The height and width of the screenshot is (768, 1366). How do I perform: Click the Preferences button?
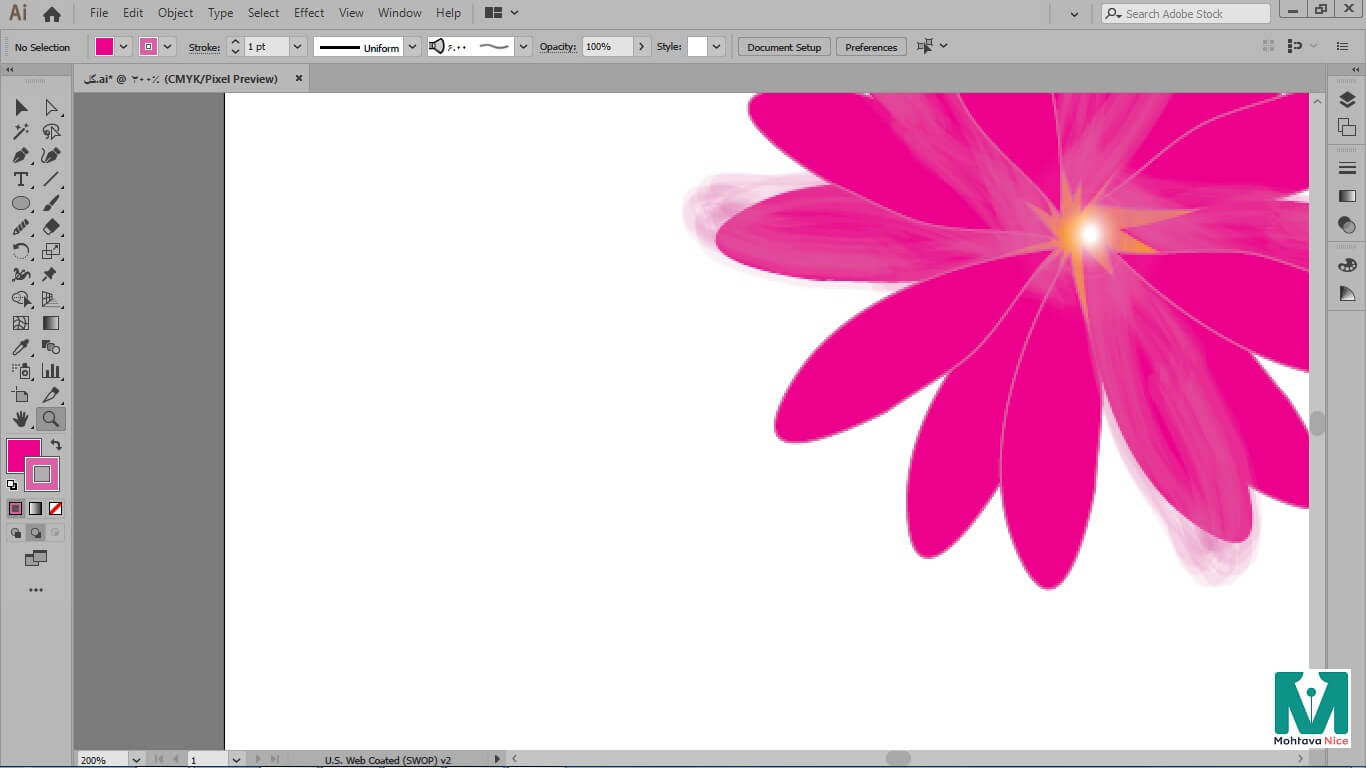871,47
